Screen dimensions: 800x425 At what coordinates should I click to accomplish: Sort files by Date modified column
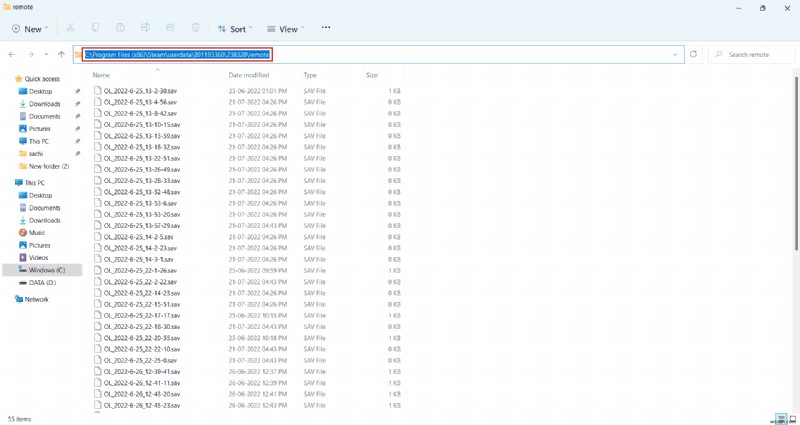(x=248, y=75)
